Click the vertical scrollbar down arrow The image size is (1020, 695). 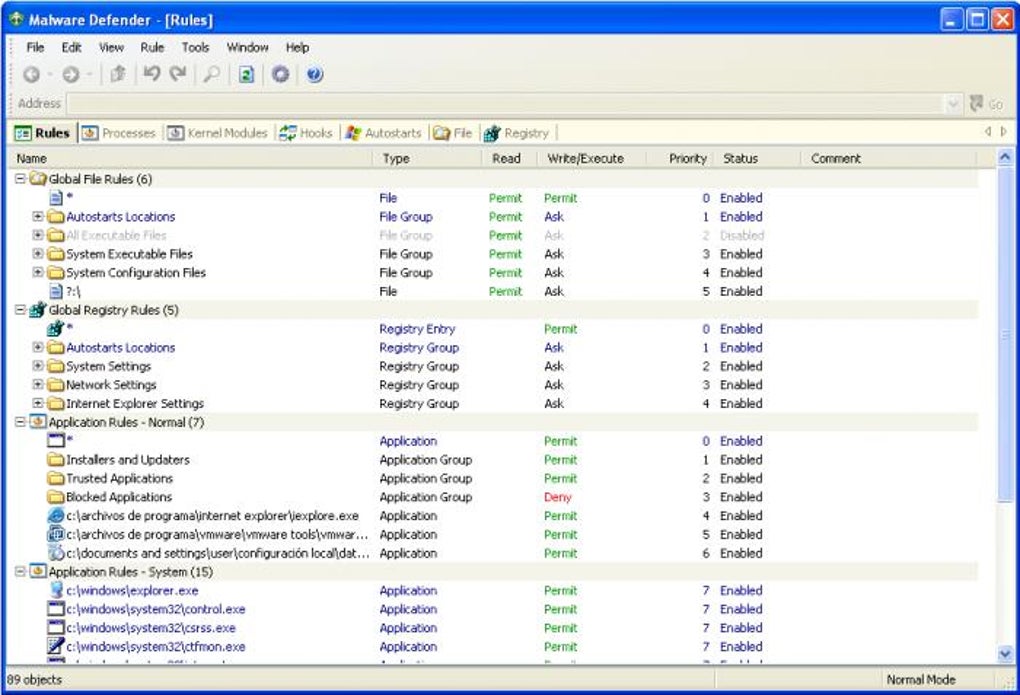pos(1005,653)
